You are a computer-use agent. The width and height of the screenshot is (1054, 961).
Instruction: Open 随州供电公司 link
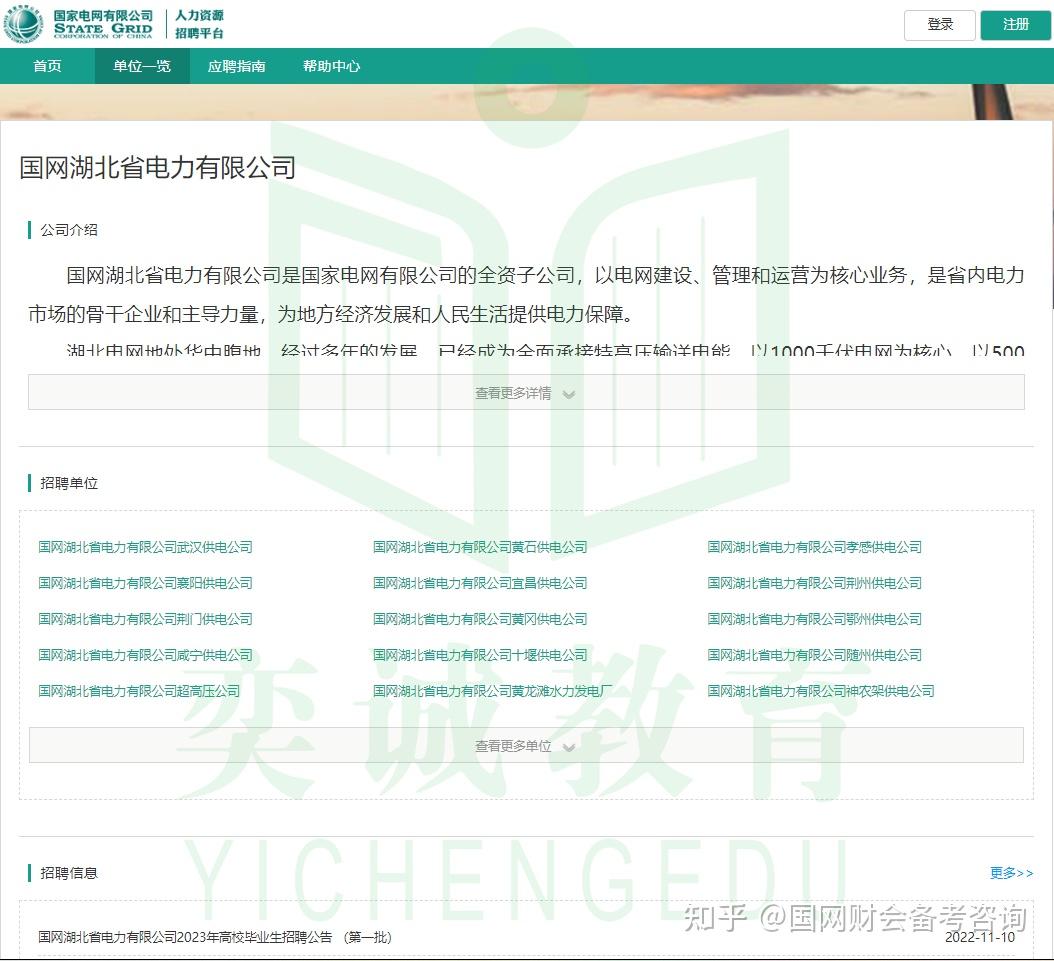click(814, 655)
